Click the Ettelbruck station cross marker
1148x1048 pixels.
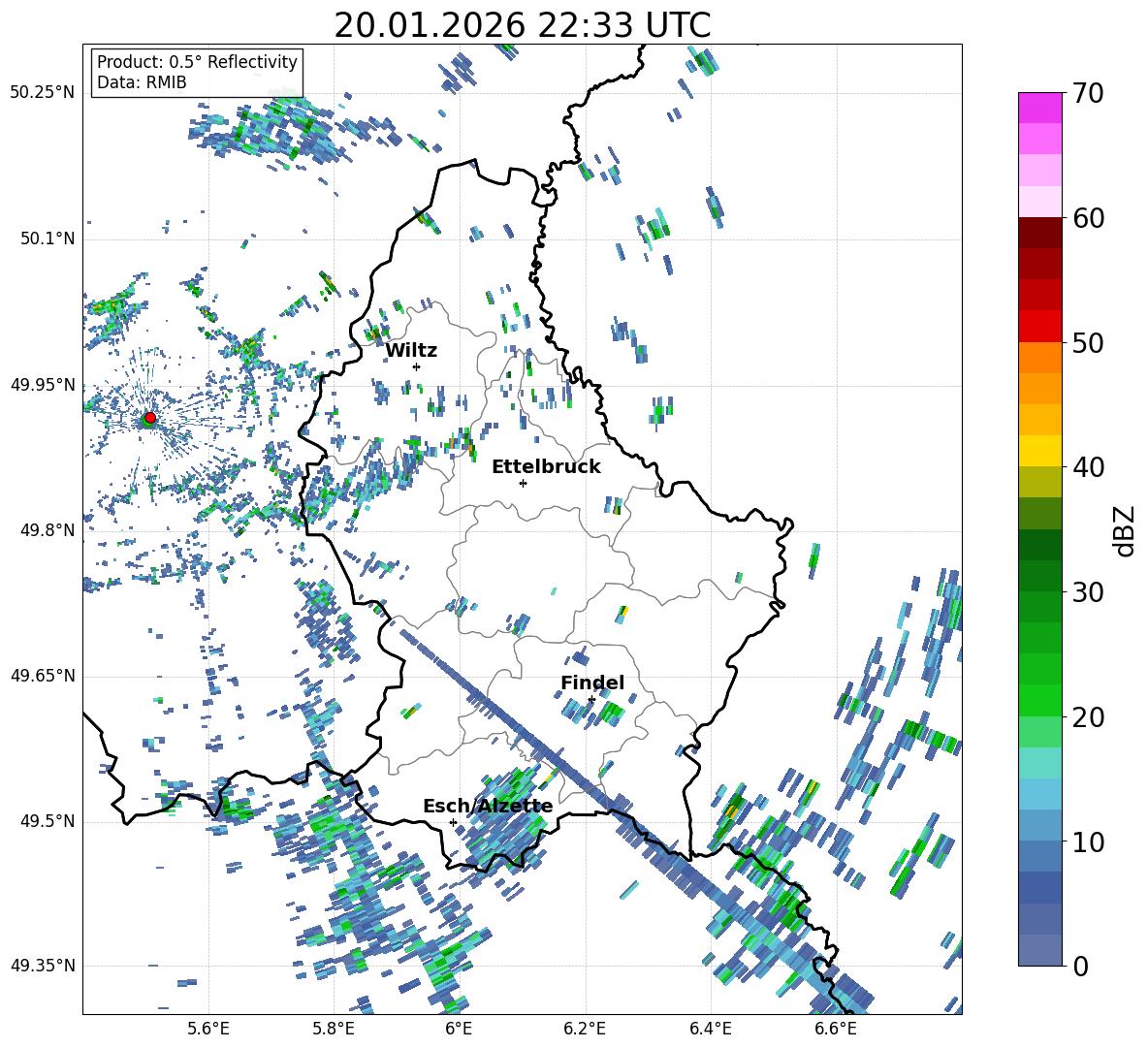click(523, 483)
